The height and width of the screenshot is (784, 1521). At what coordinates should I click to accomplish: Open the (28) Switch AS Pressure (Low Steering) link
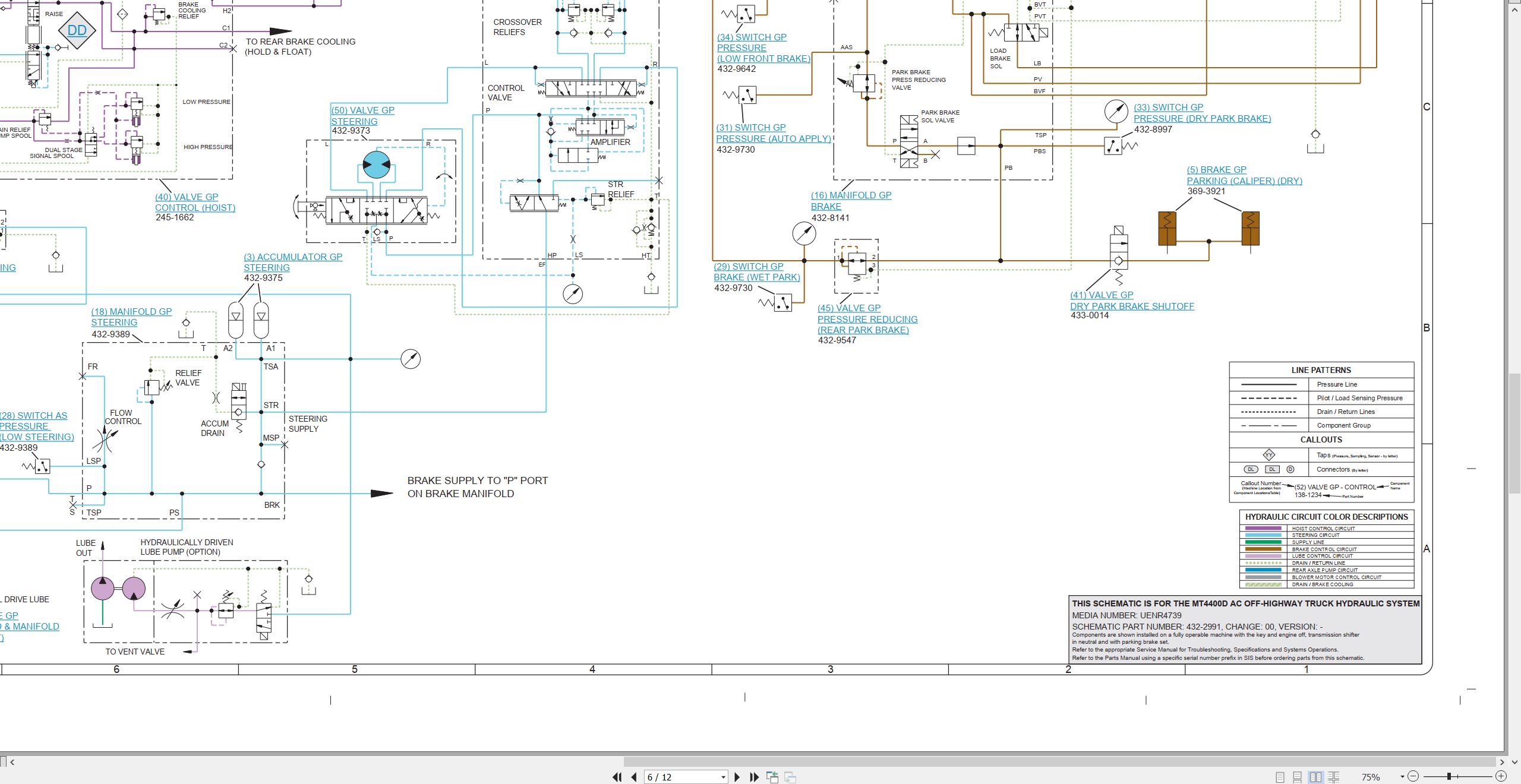(37, 426)
